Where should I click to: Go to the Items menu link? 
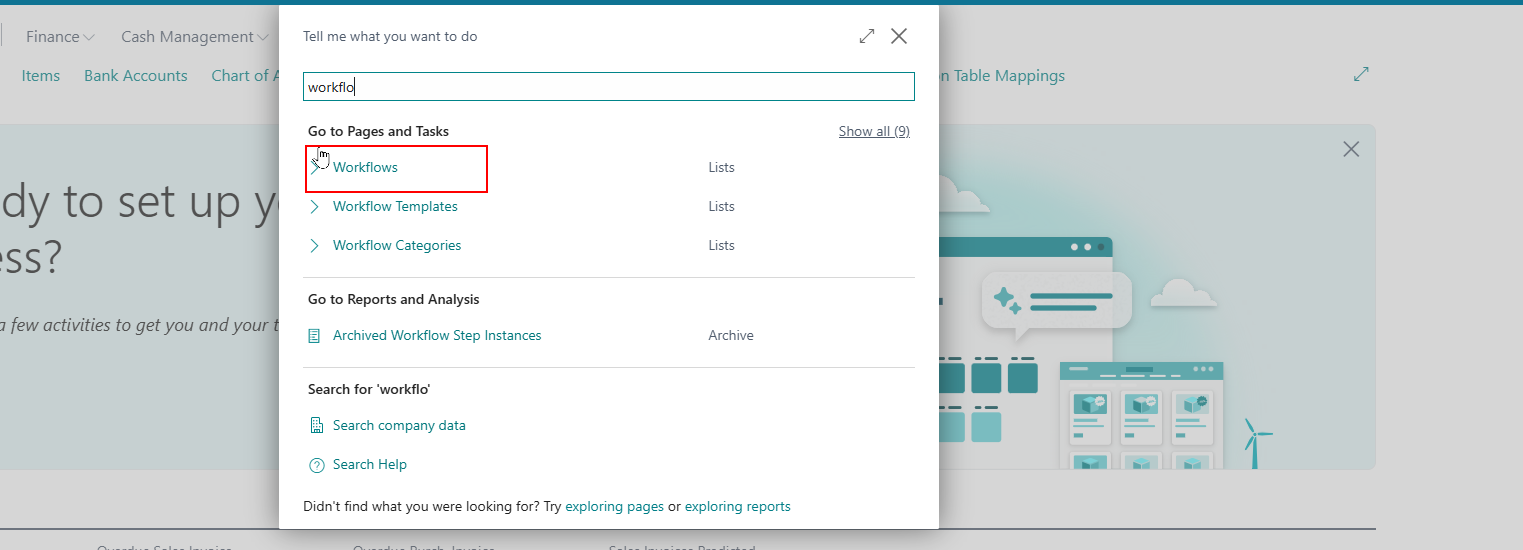[x=41, y=76]
